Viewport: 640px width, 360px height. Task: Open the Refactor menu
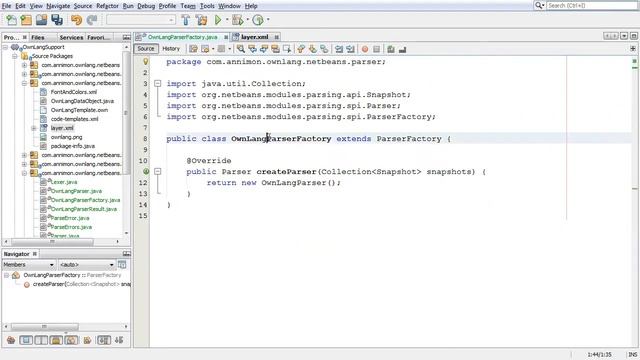(x=107, y=6)
